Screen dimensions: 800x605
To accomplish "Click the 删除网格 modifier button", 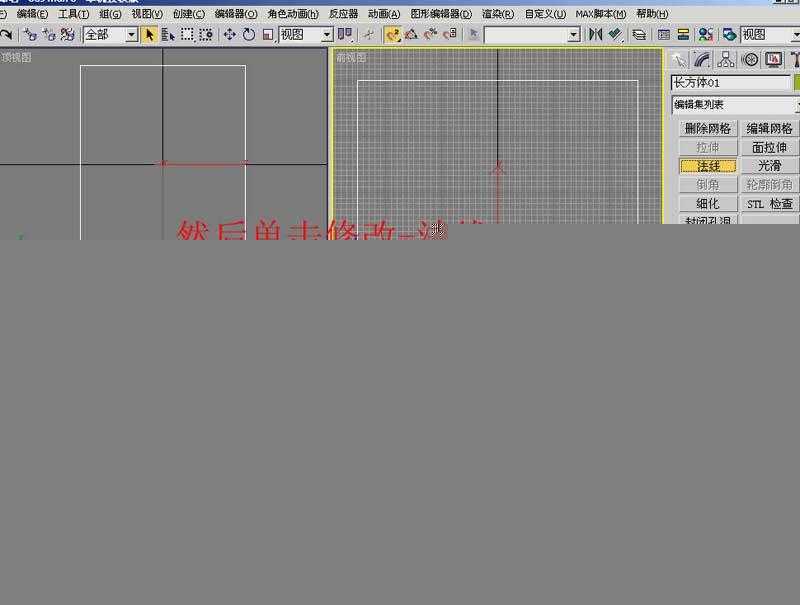I will (x=708, y=129).
